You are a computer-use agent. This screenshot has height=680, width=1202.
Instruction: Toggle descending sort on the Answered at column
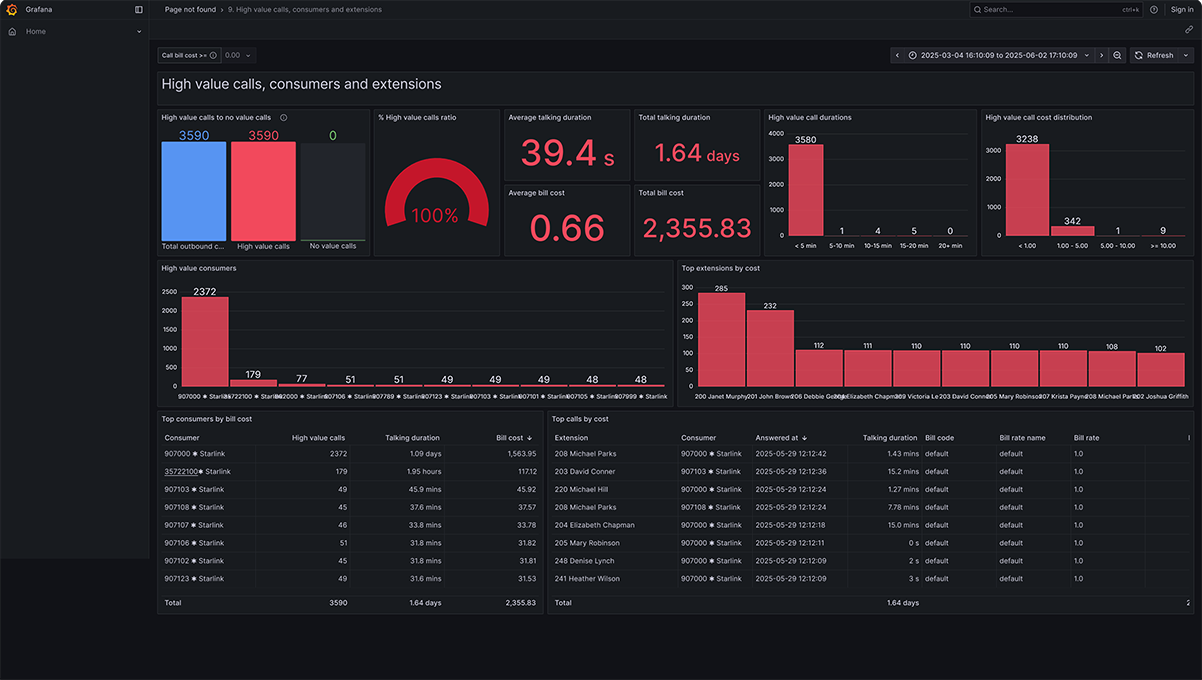785,437
